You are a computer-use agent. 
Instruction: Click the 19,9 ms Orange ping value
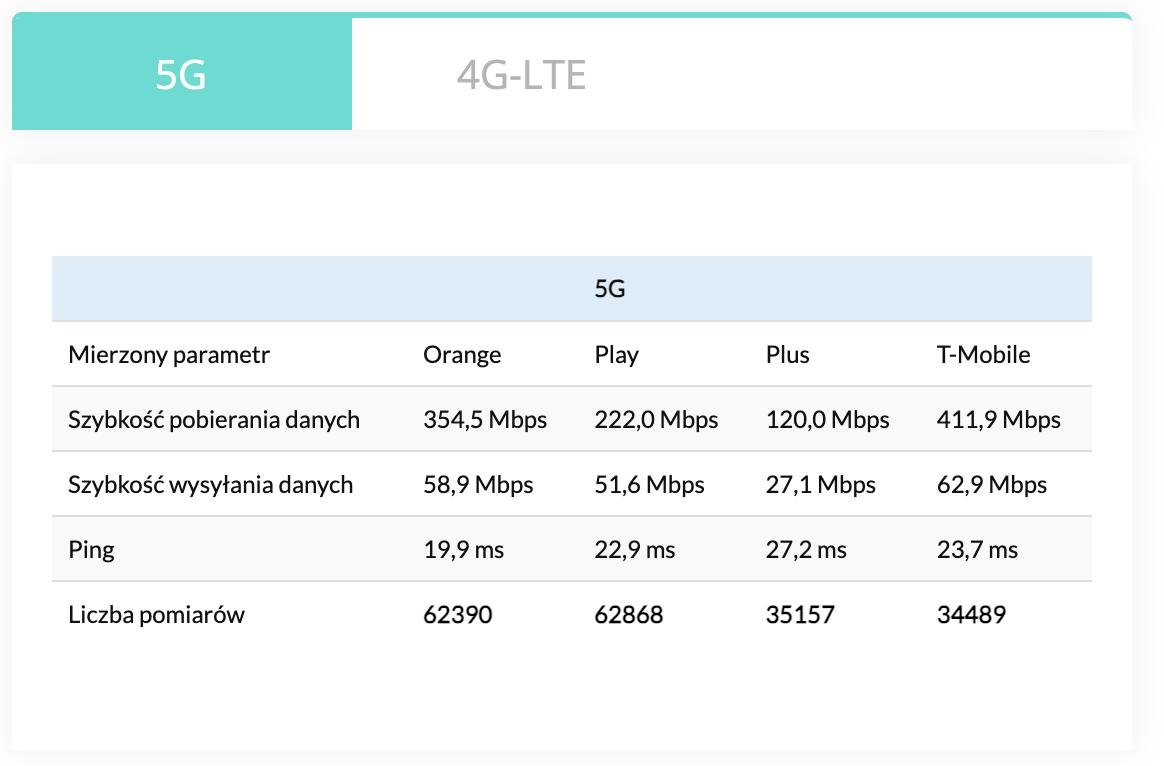click(x=463, y=549)
